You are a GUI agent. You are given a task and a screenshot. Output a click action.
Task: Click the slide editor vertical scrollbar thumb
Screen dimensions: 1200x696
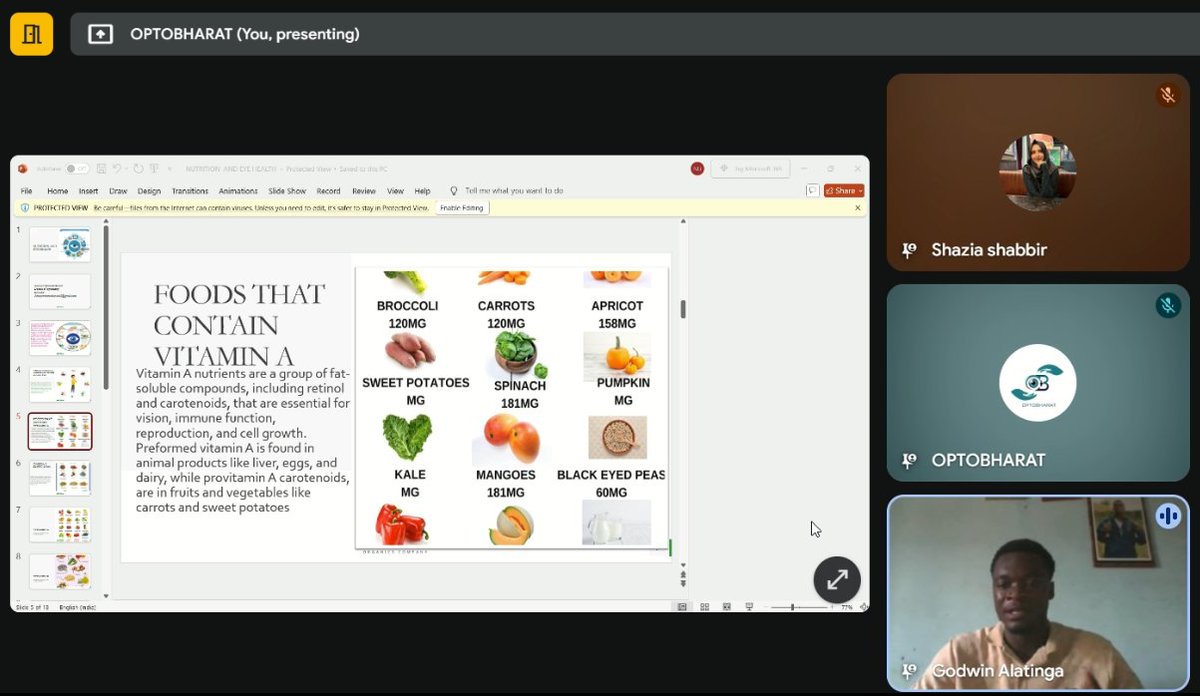pos(683,310)
